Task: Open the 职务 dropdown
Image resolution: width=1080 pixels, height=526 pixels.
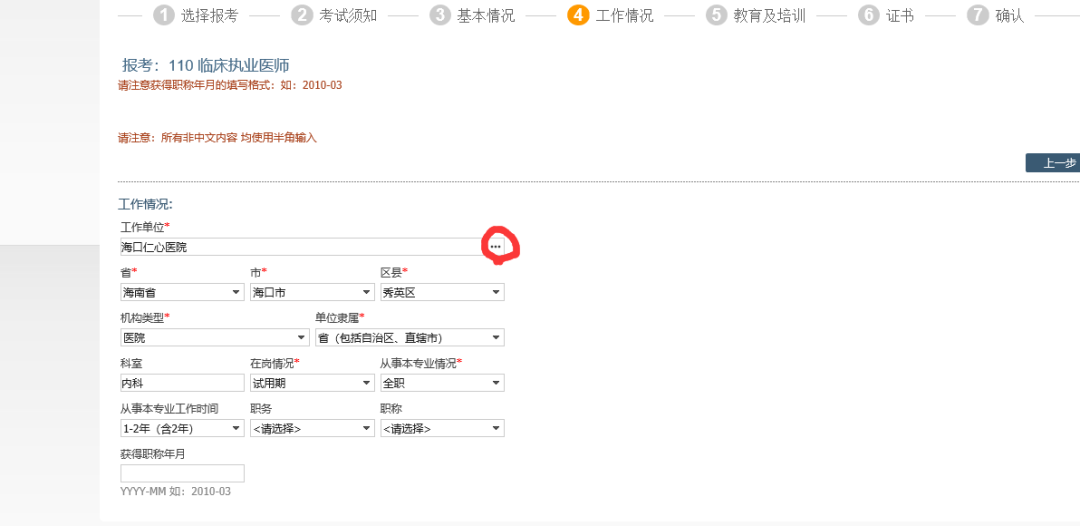Action: coord(311,428)
